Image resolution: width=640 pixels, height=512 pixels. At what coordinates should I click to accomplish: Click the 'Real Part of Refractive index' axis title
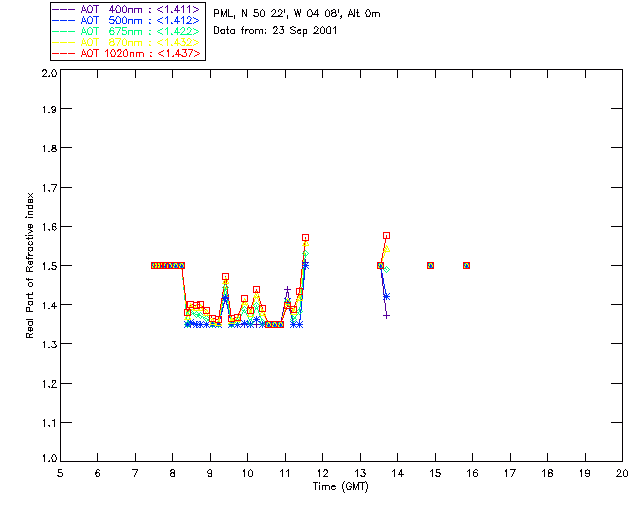(x=29, y=265)
